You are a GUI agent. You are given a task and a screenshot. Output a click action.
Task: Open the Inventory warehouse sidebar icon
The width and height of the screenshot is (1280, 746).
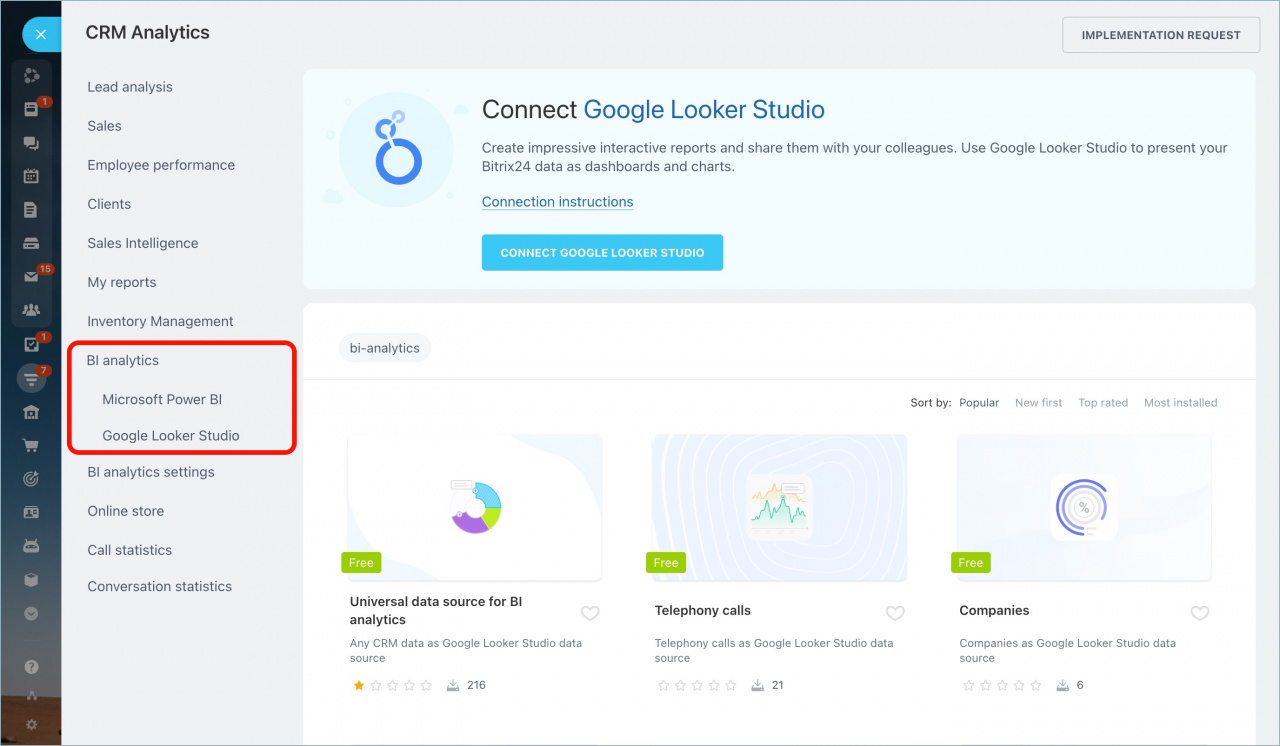point(31,412)
